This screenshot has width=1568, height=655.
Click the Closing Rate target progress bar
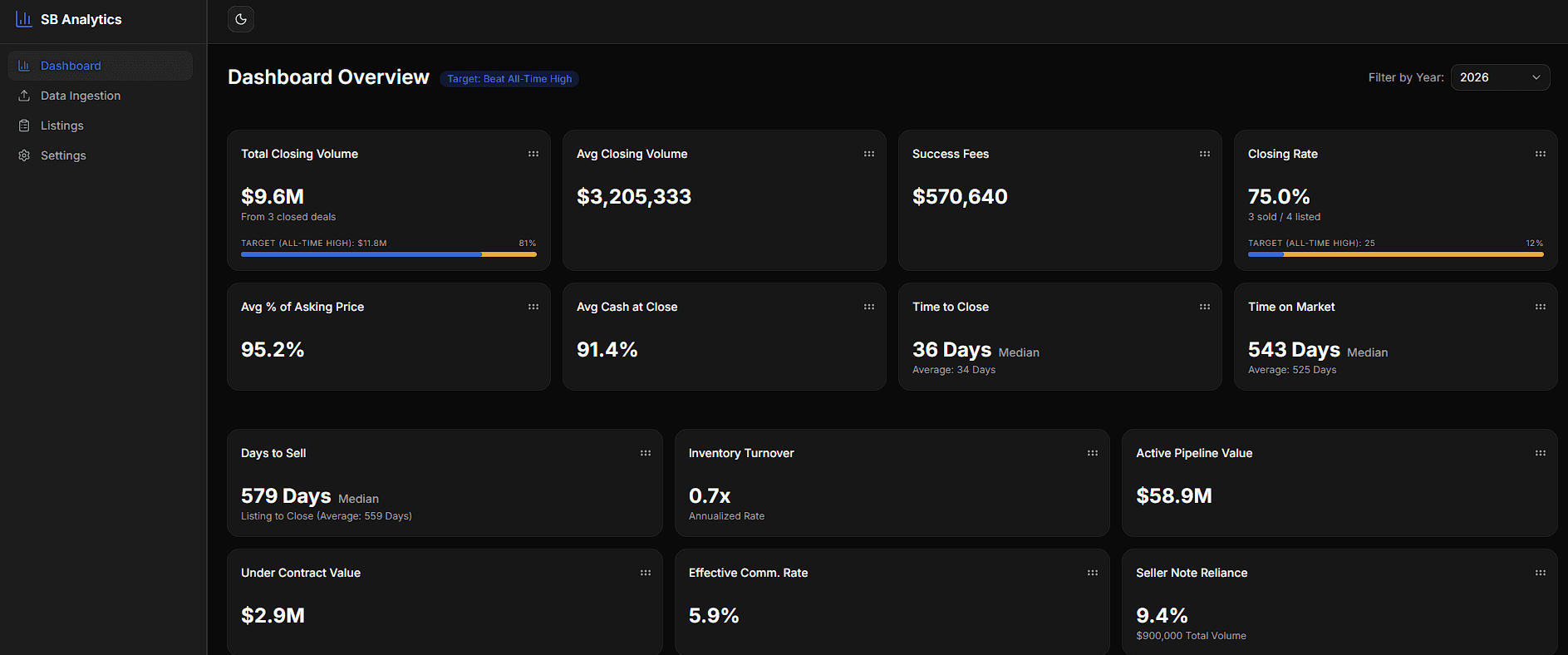[x=1396, y=254]
